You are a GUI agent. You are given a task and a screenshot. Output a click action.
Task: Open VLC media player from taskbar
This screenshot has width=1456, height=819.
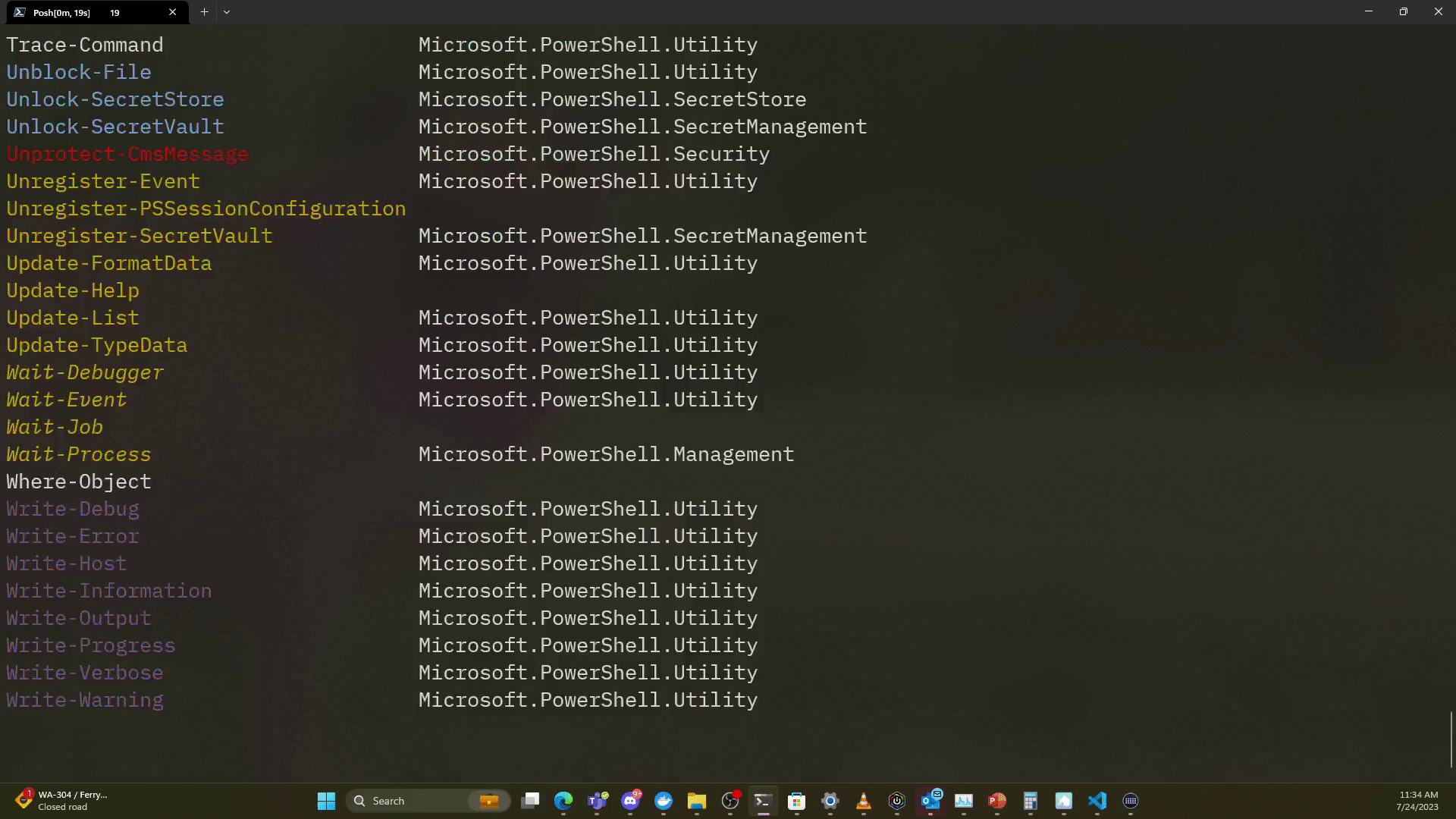863,801
